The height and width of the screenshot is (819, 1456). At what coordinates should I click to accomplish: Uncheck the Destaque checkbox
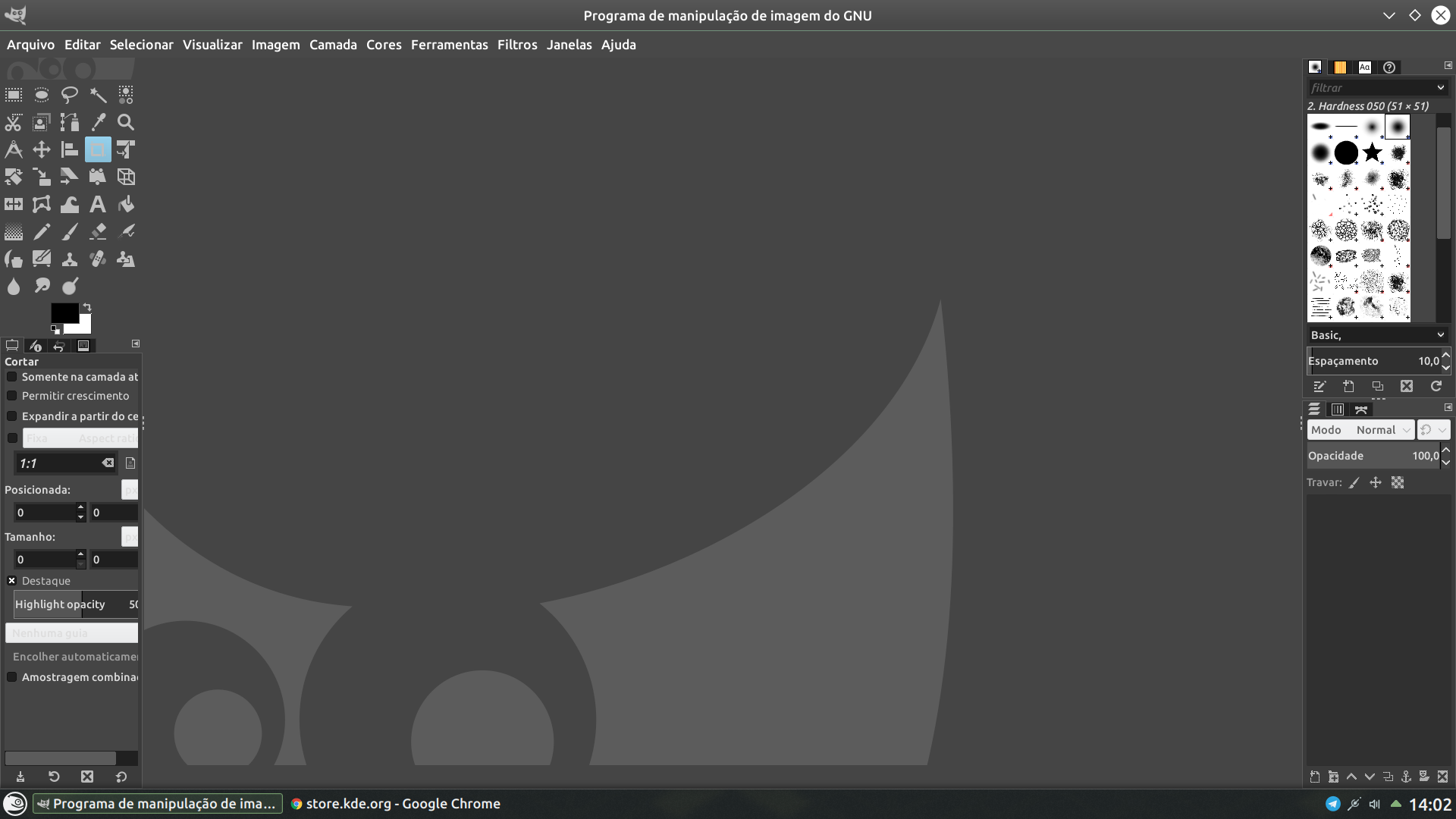pos(12,581)
